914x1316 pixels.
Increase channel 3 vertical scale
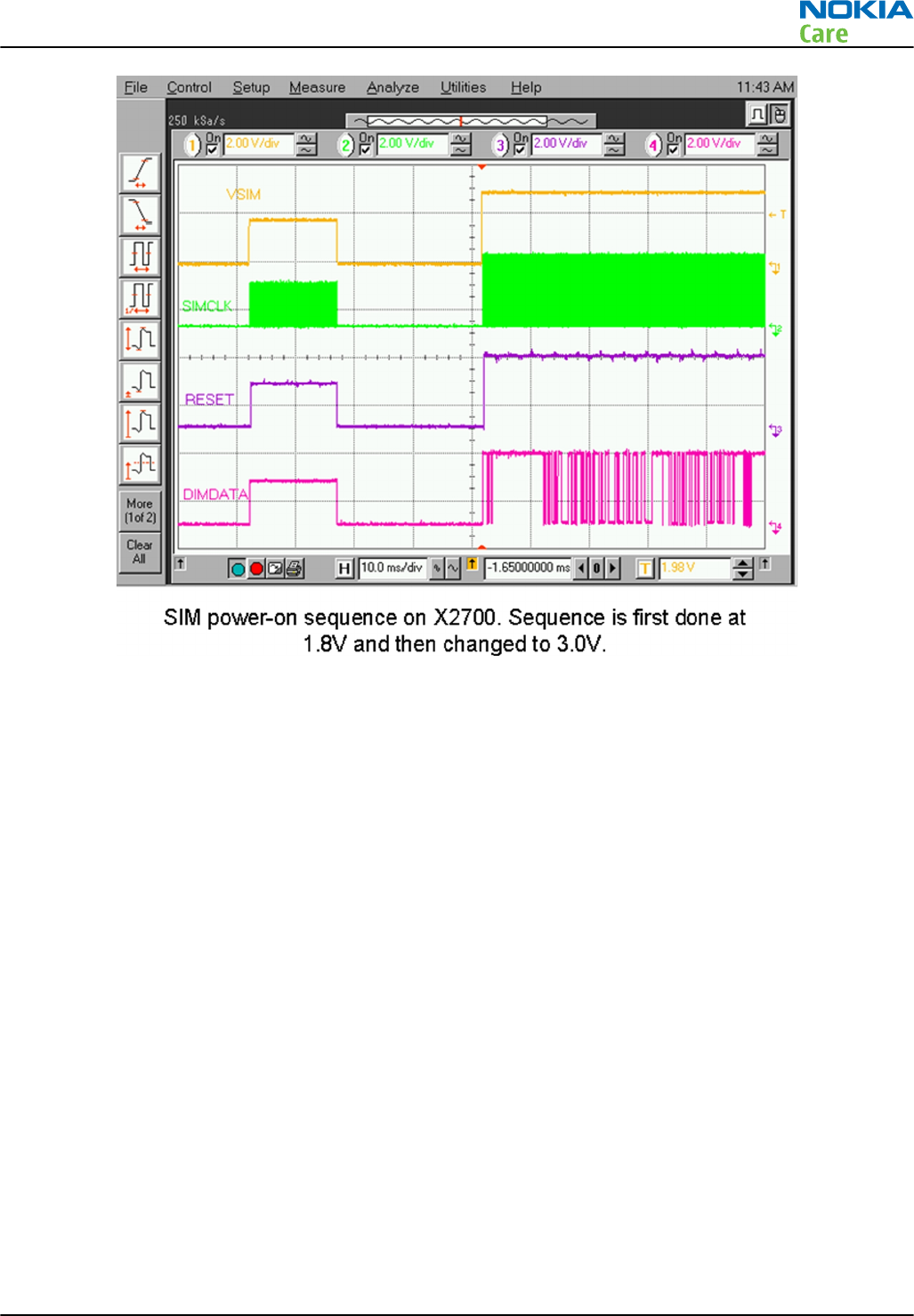pyautogui.click(x=614, y=139)
